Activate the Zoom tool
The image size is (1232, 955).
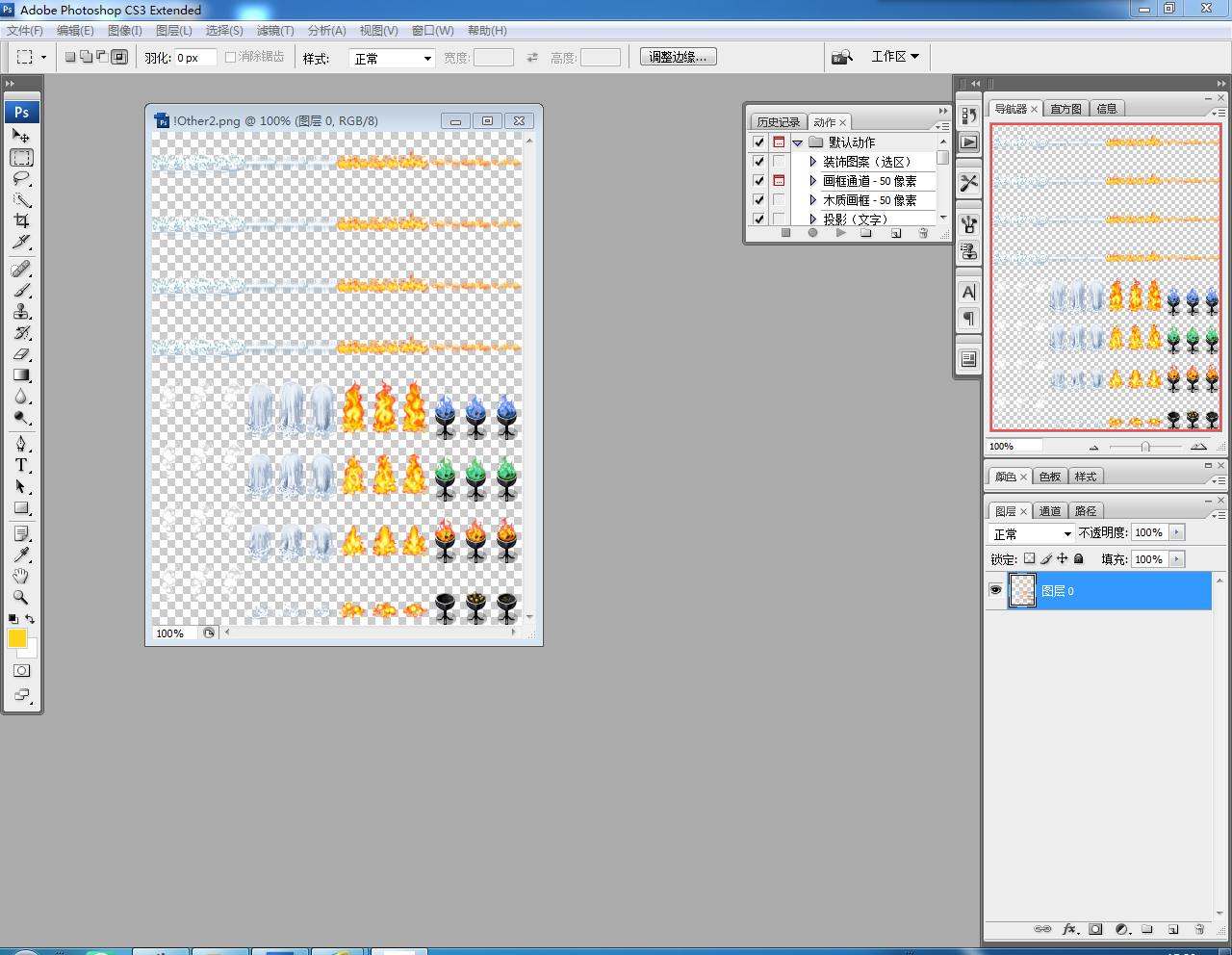21,597
